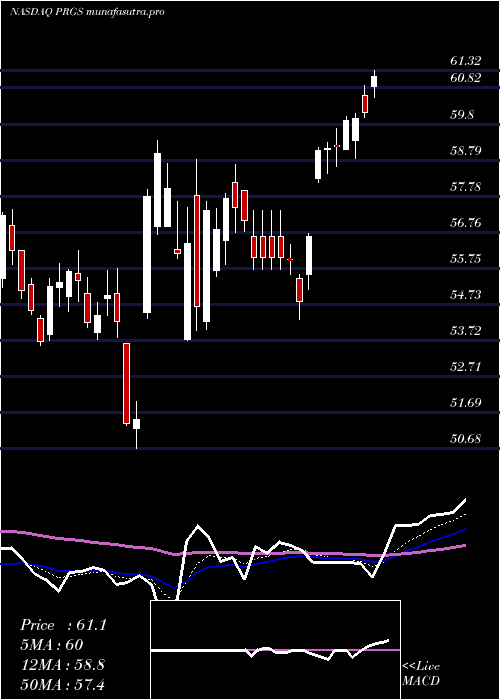Click the NASDAQ PRGS munafasutra.pro title

(x=87, y=12)
